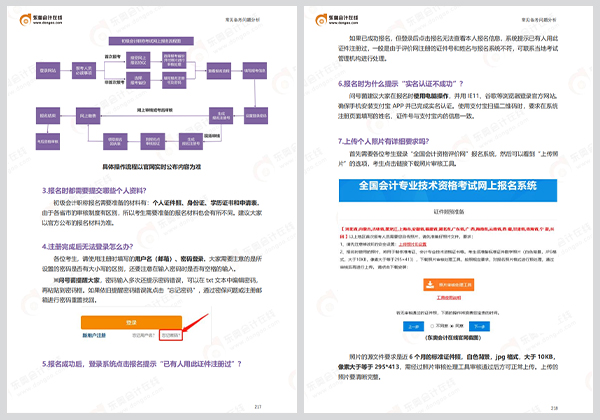The width and height of the screenshot is (600, 420).
Task: Click the 忘记用户名? link
Action: pos(143,335)
